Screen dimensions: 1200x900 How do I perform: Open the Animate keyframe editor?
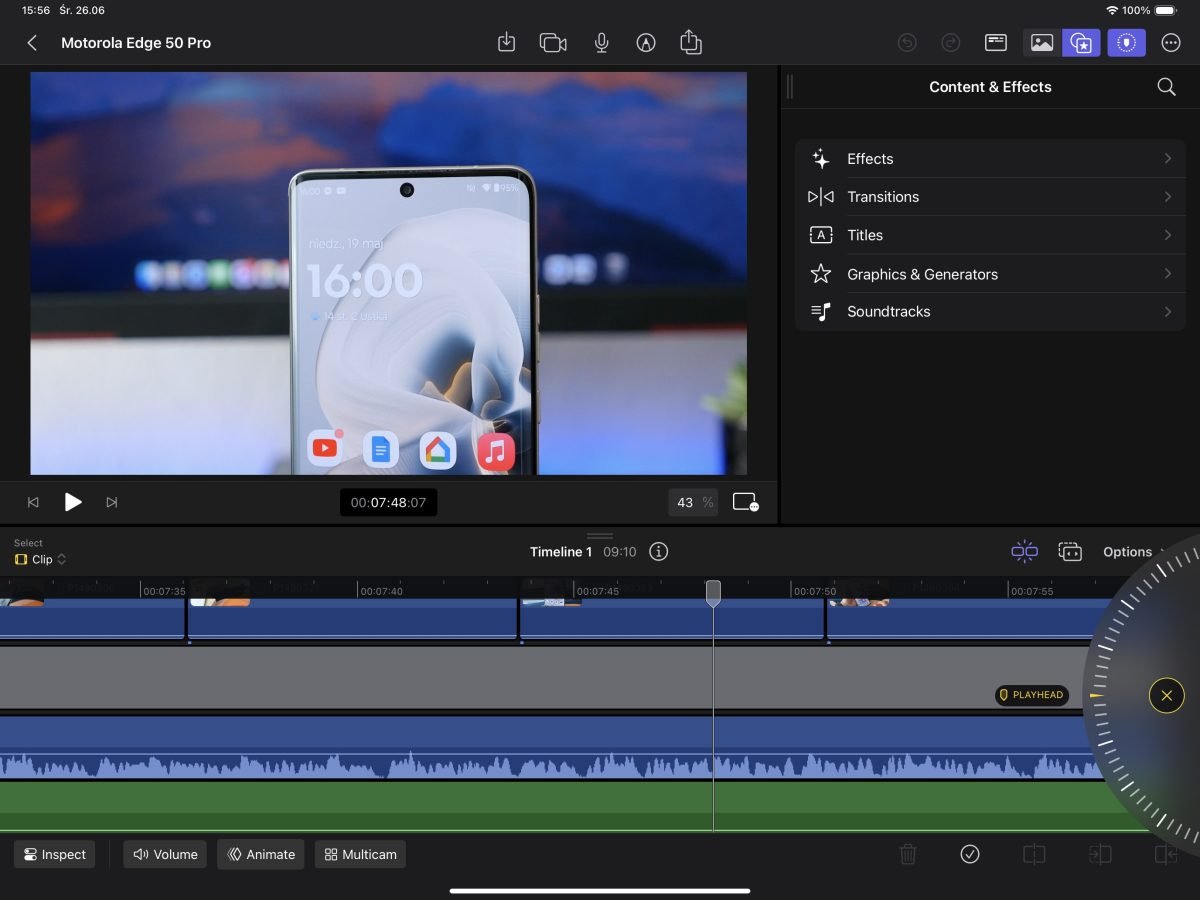tap(261, 854)
